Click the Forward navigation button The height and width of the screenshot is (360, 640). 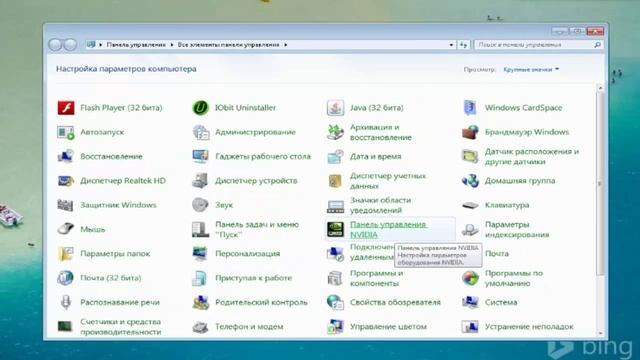pyautogui.click(x=70, y=44)
